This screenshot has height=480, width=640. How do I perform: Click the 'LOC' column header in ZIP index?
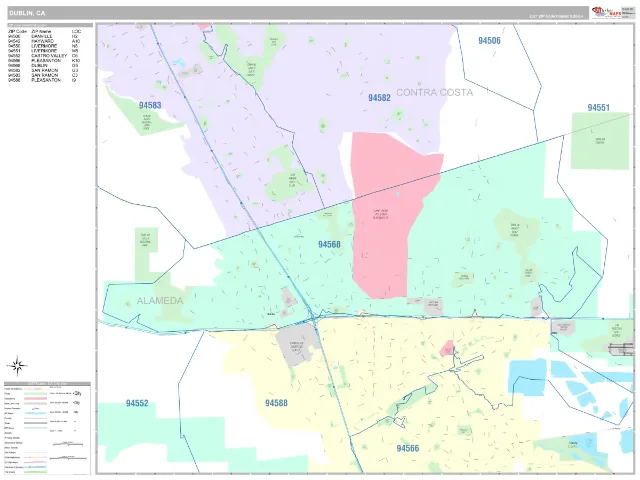pos(76,31)
